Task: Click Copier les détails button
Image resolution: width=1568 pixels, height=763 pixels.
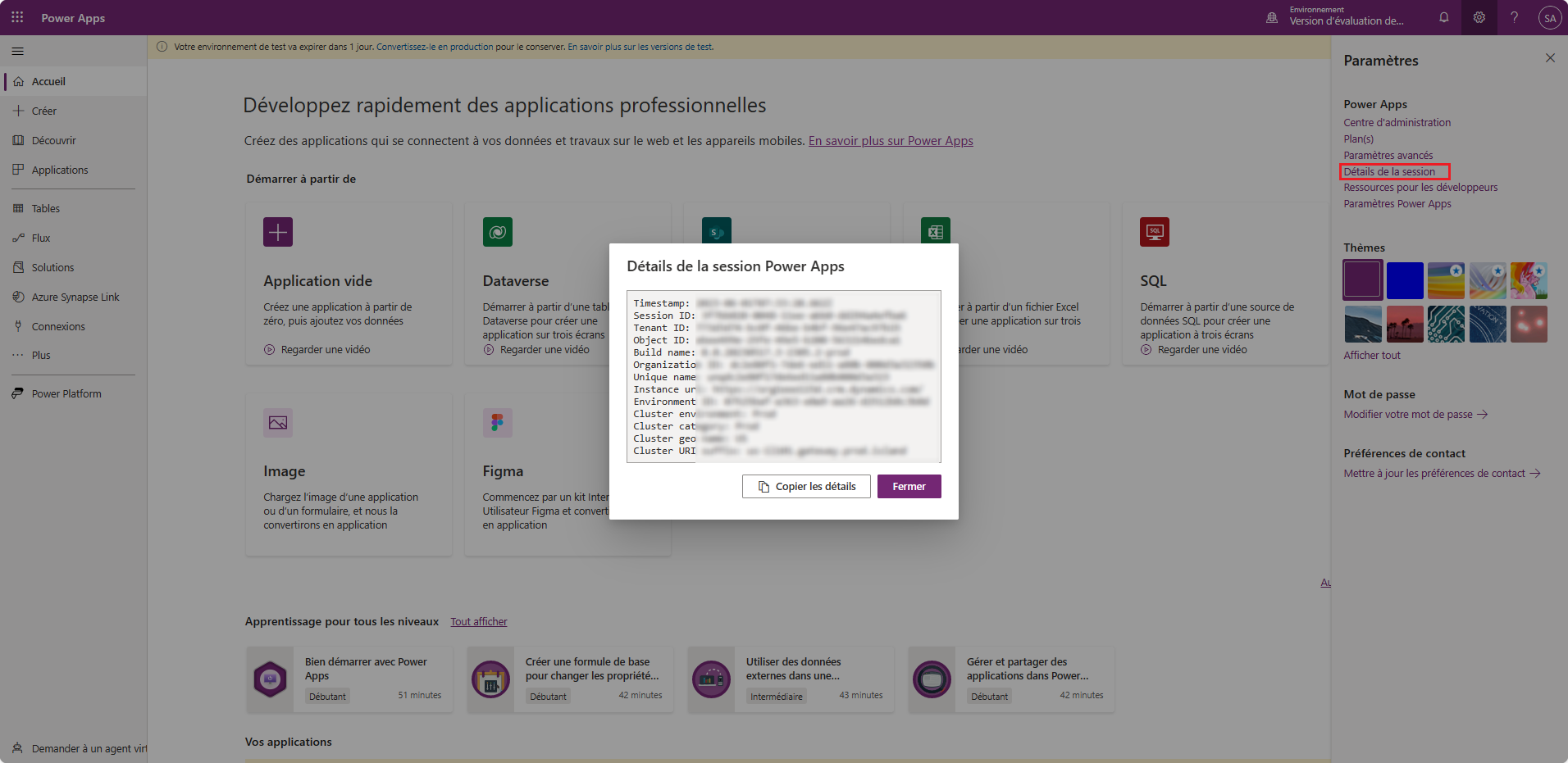Action: [806, 486]
